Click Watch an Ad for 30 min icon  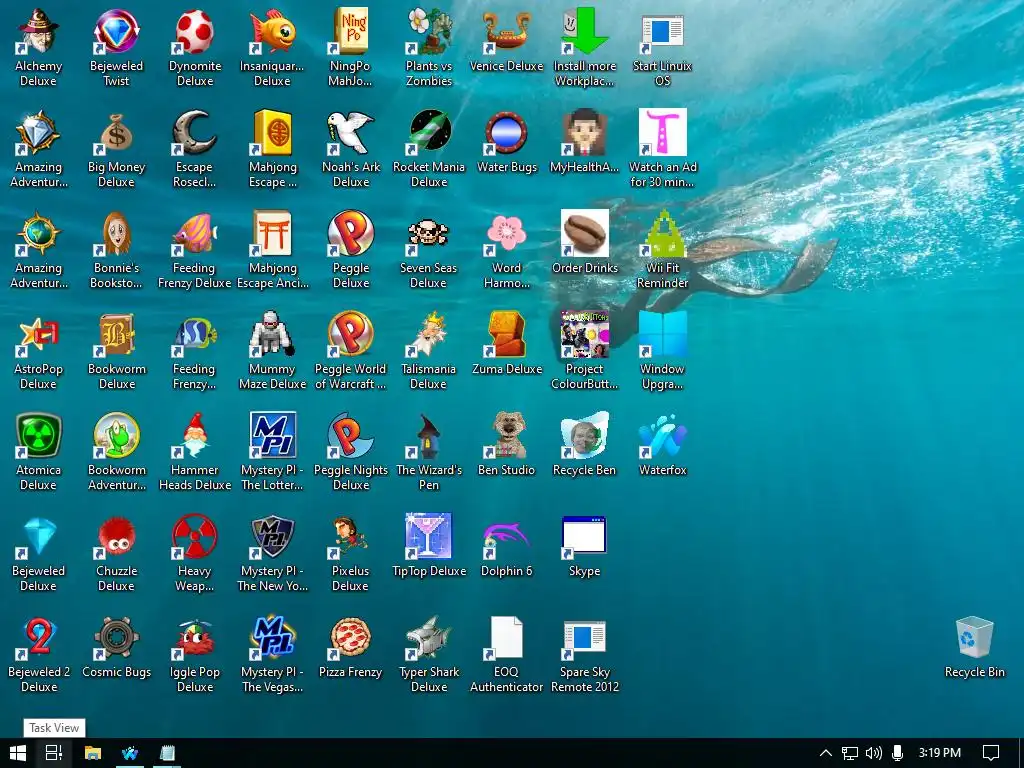click(x=662, y=133)
